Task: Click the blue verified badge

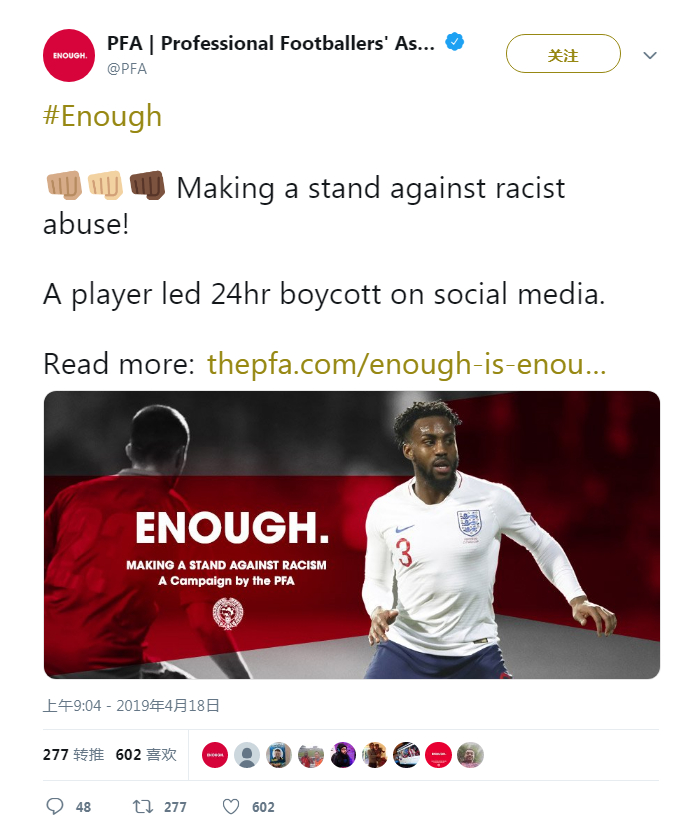Action: point(454,43)
